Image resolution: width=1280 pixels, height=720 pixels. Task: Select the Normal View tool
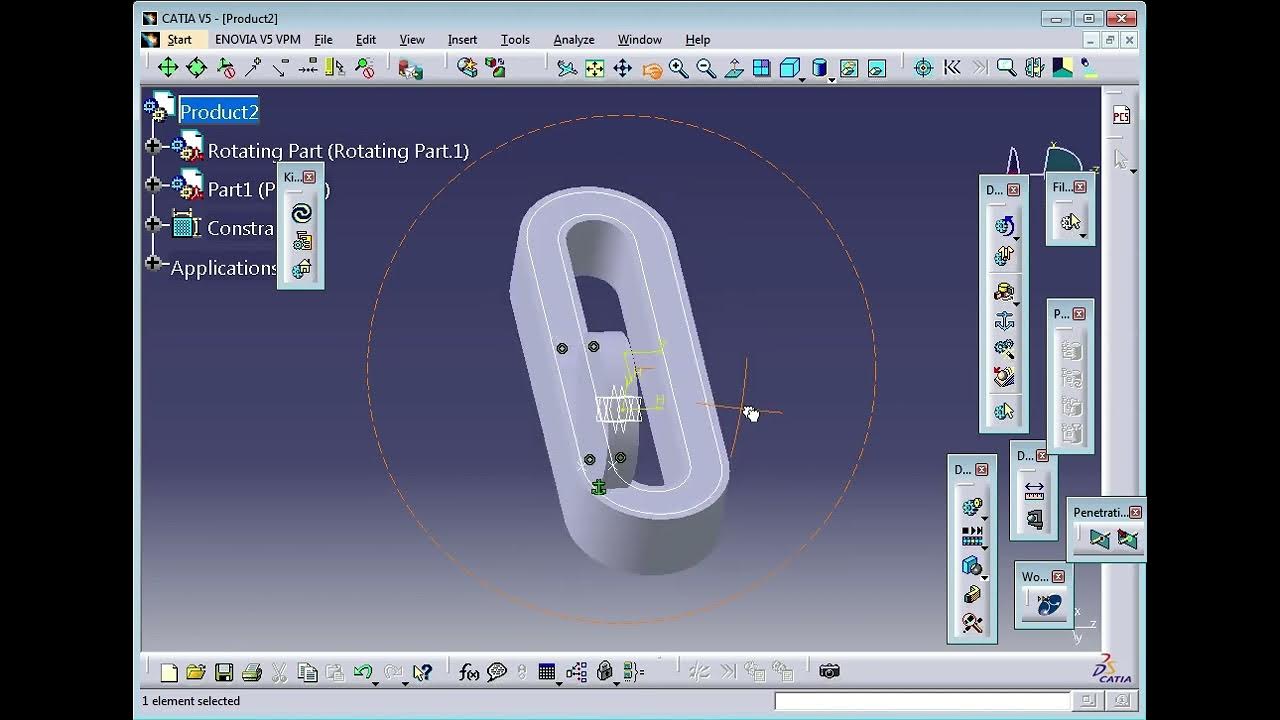point(734,68)
